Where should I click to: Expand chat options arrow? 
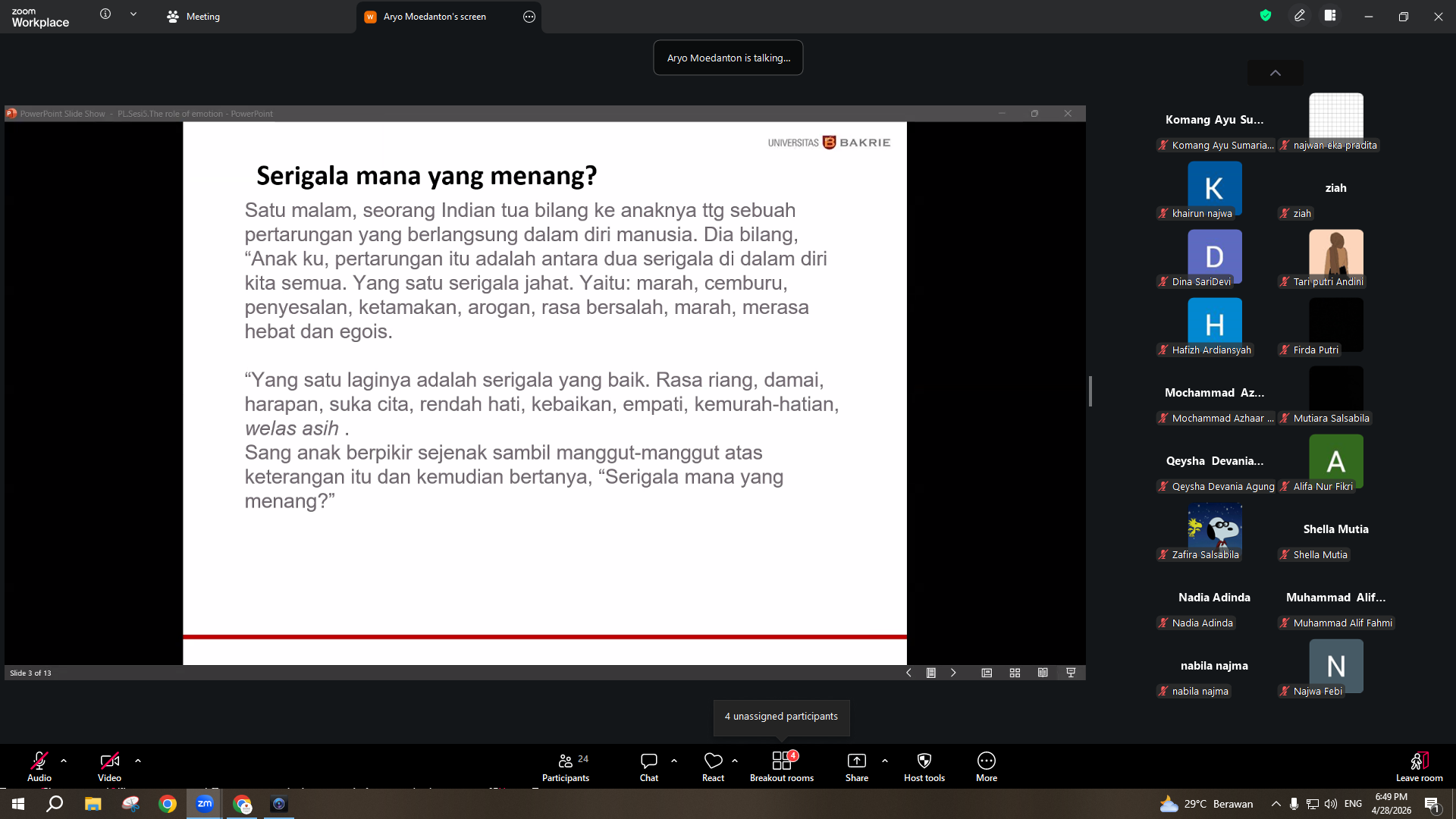pyautogui.click(x=674, y=761)
